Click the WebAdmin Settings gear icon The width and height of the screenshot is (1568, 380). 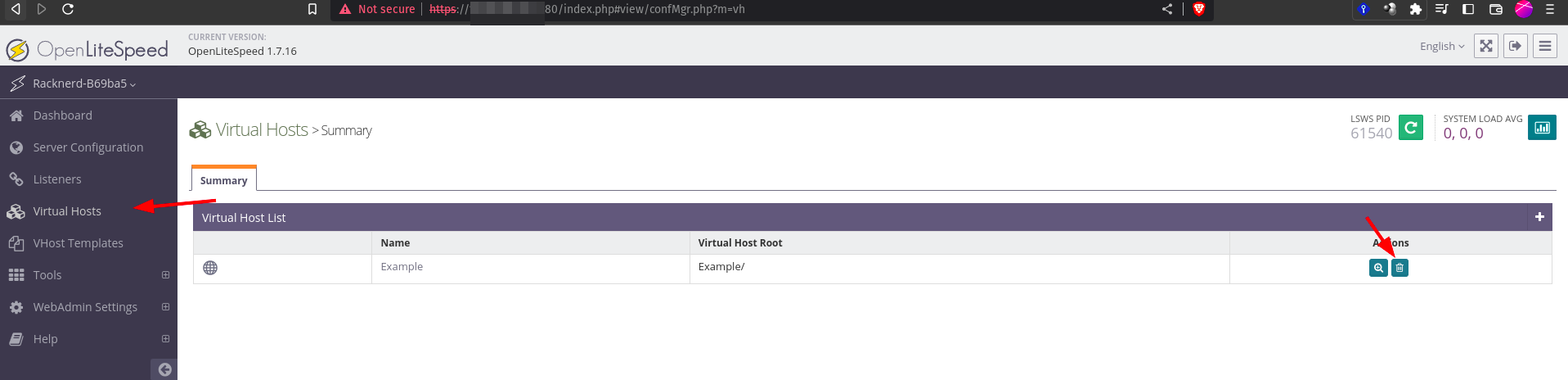[x=16, y=307]
